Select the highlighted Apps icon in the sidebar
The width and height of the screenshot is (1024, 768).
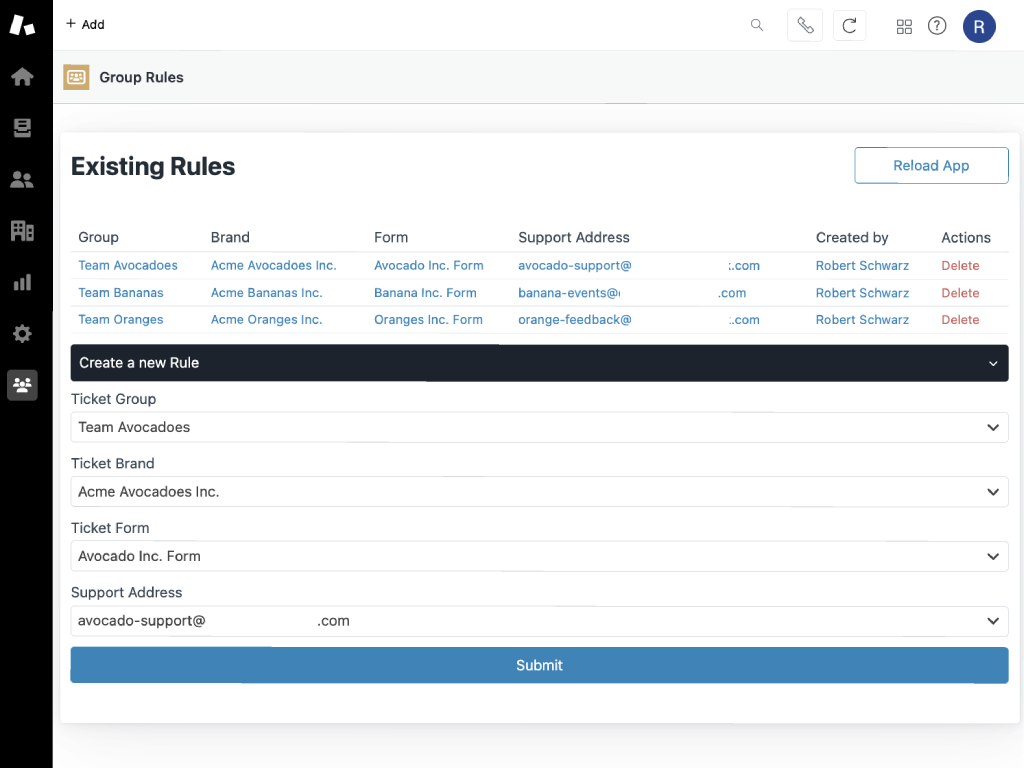21,385
